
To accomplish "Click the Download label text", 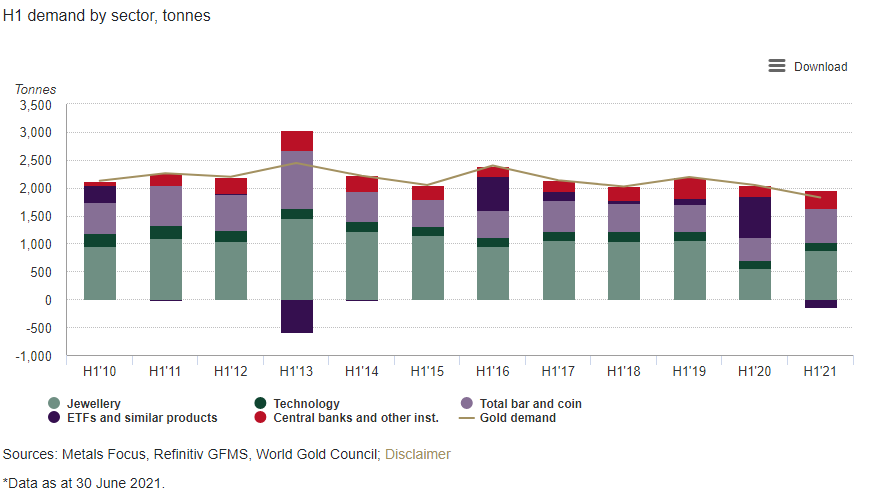I will tap(820, 67).
